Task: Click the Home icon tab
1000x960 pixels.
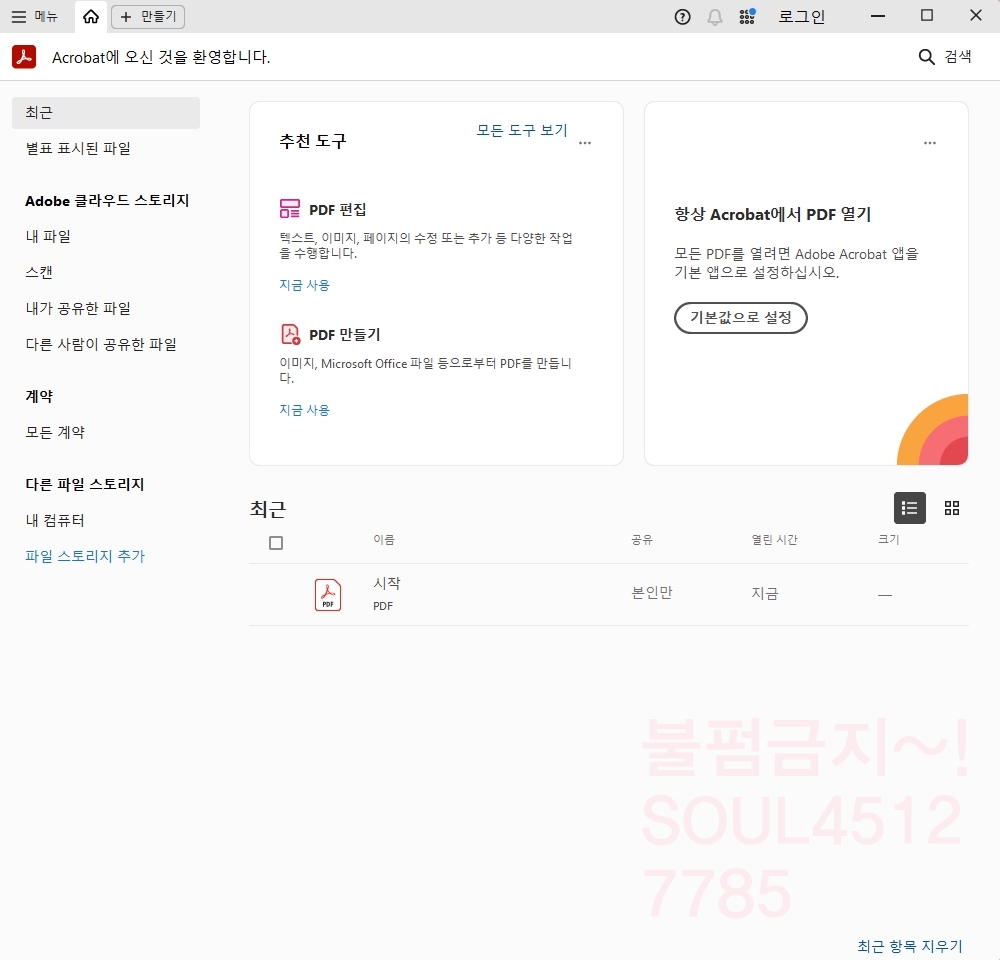Action: (91, 16)
